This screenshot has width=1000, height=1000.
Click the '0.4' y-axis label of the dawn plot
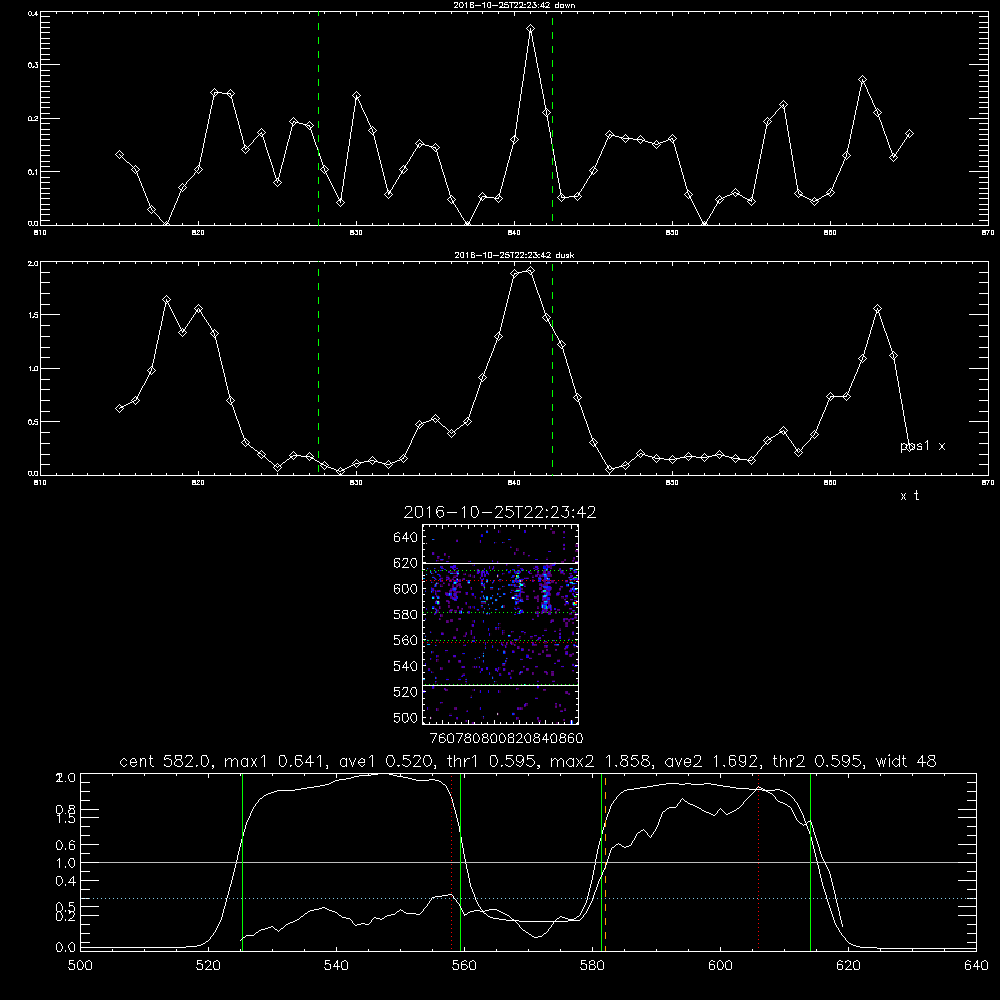pyautogui.click(x=33, y=13)
